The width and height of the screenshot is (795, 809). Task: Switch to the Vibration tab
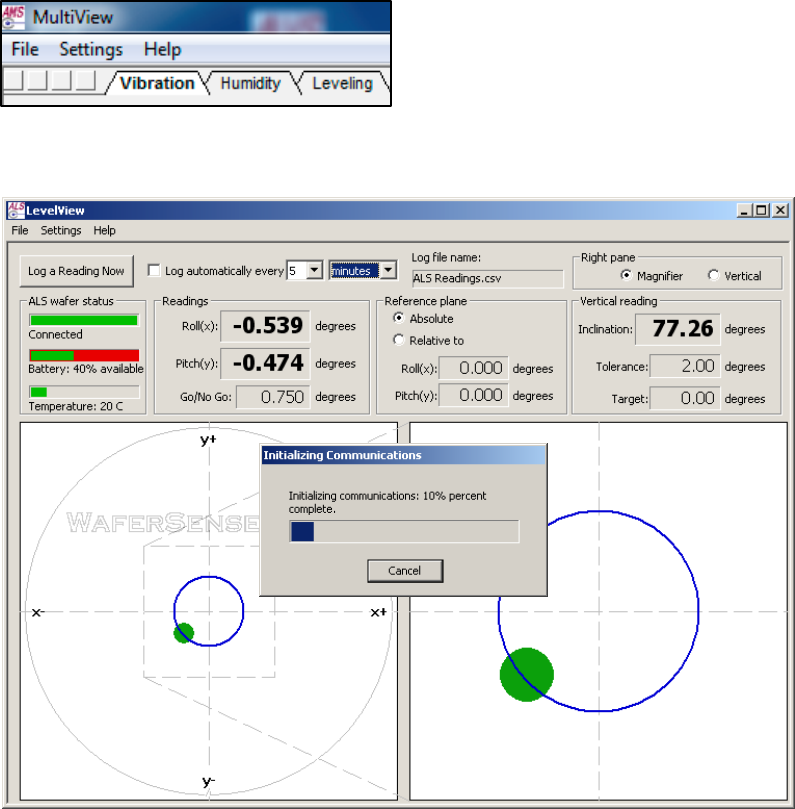(x=157, y=83)
